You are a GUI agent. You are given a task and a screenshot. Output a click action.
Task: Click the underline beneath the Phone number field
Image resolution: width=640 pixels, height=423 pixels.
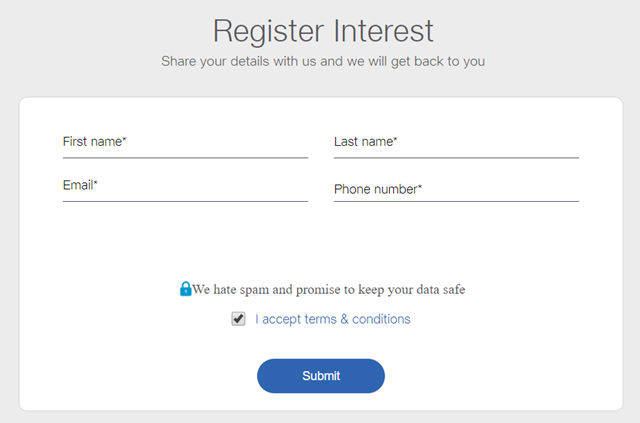tap(456, 201)
